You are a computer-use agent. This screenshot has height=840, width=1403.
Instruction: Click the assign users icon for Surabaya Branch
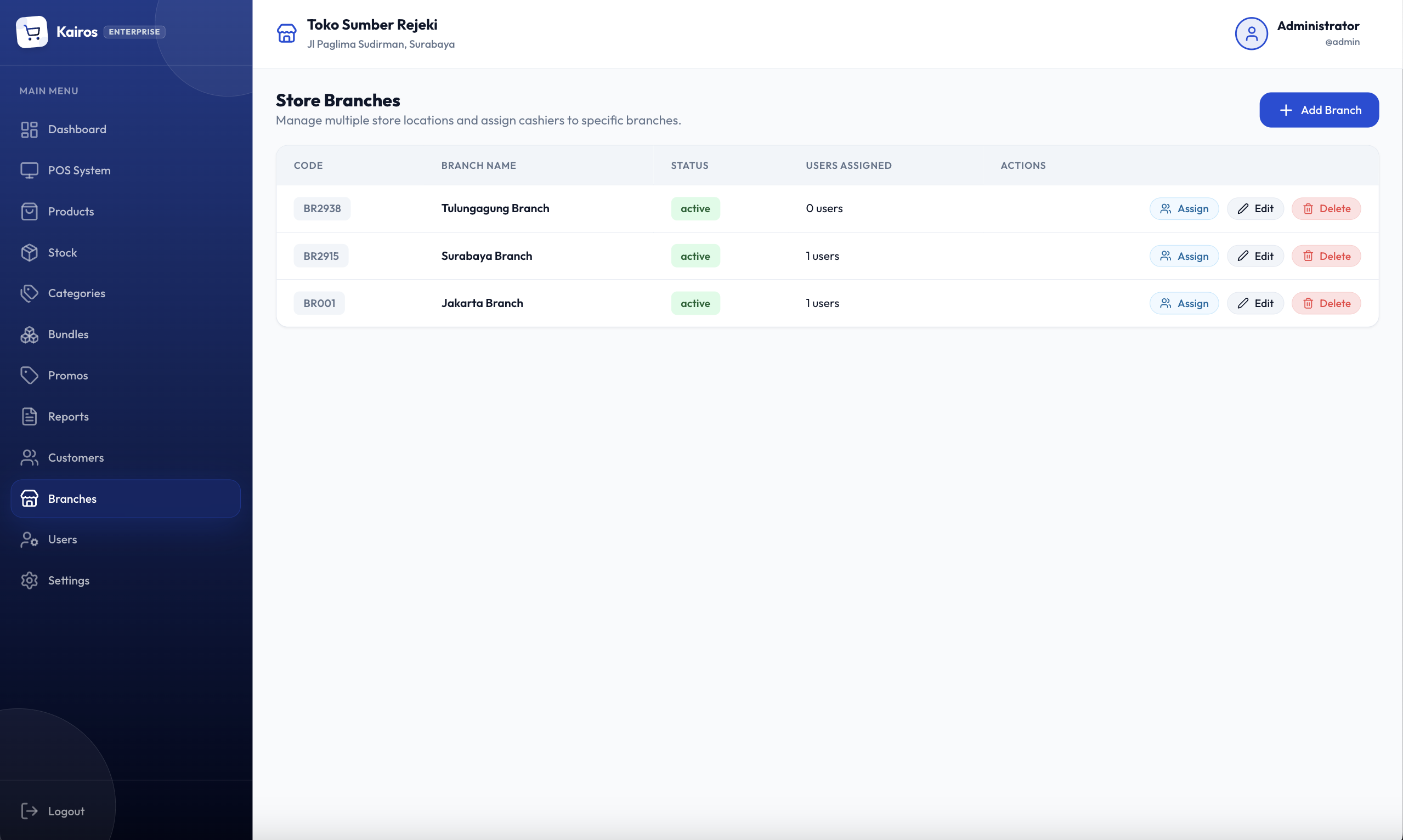[x=1165, y=257]
